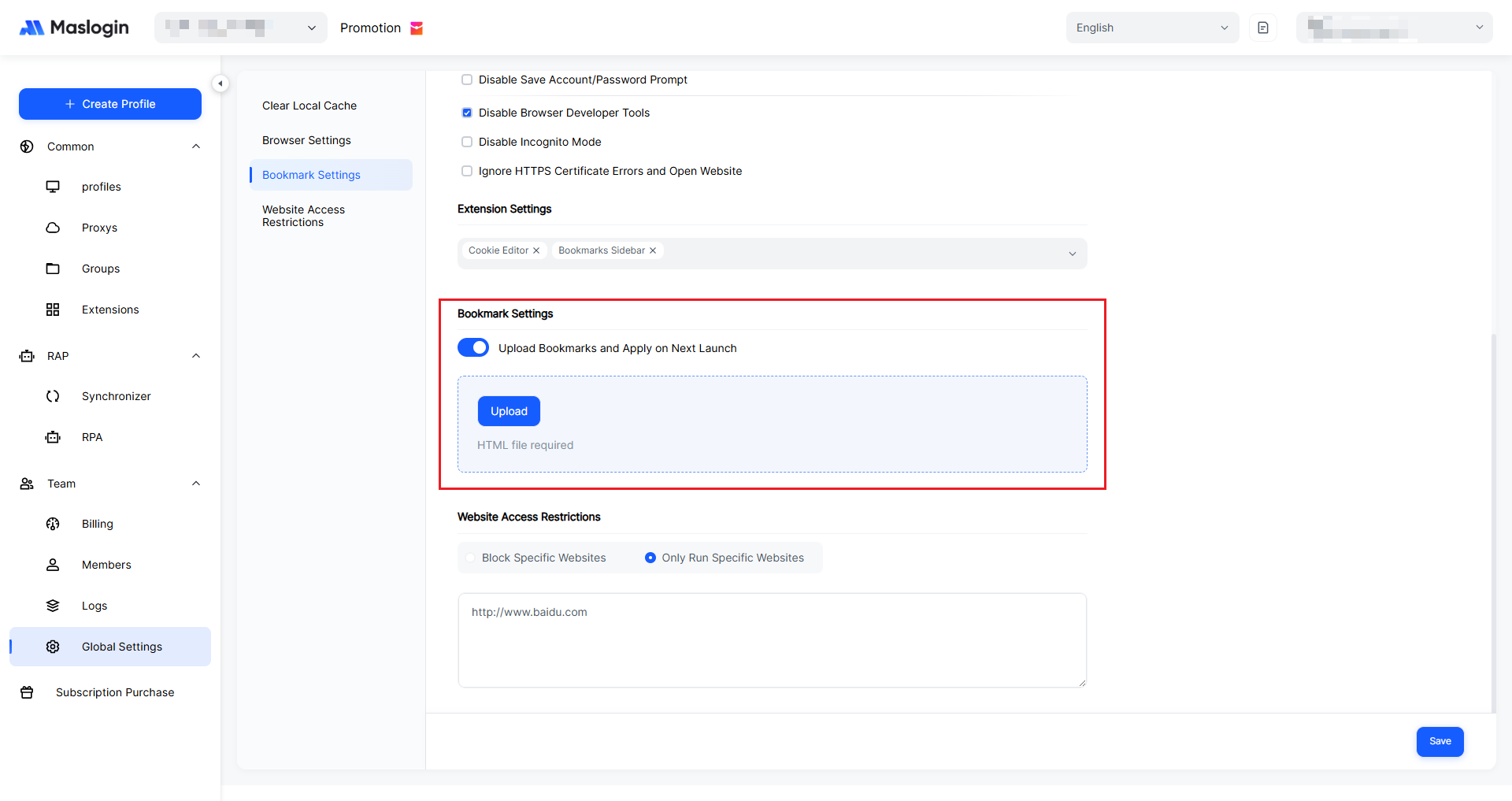Image resolution: width=1512 pixels, height=801 pixels.
Task: Click the Proxys cloud icon
Action: [53, 228]
